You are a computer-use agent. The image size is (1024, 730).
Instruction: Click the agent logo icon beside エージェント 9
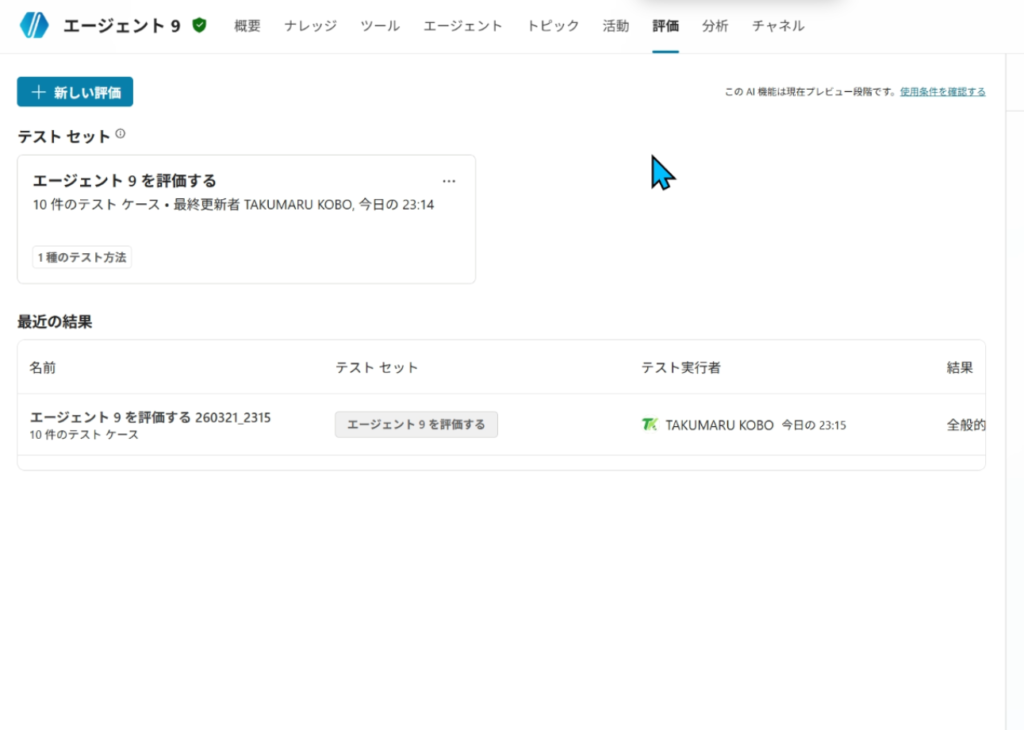[34, 26]
